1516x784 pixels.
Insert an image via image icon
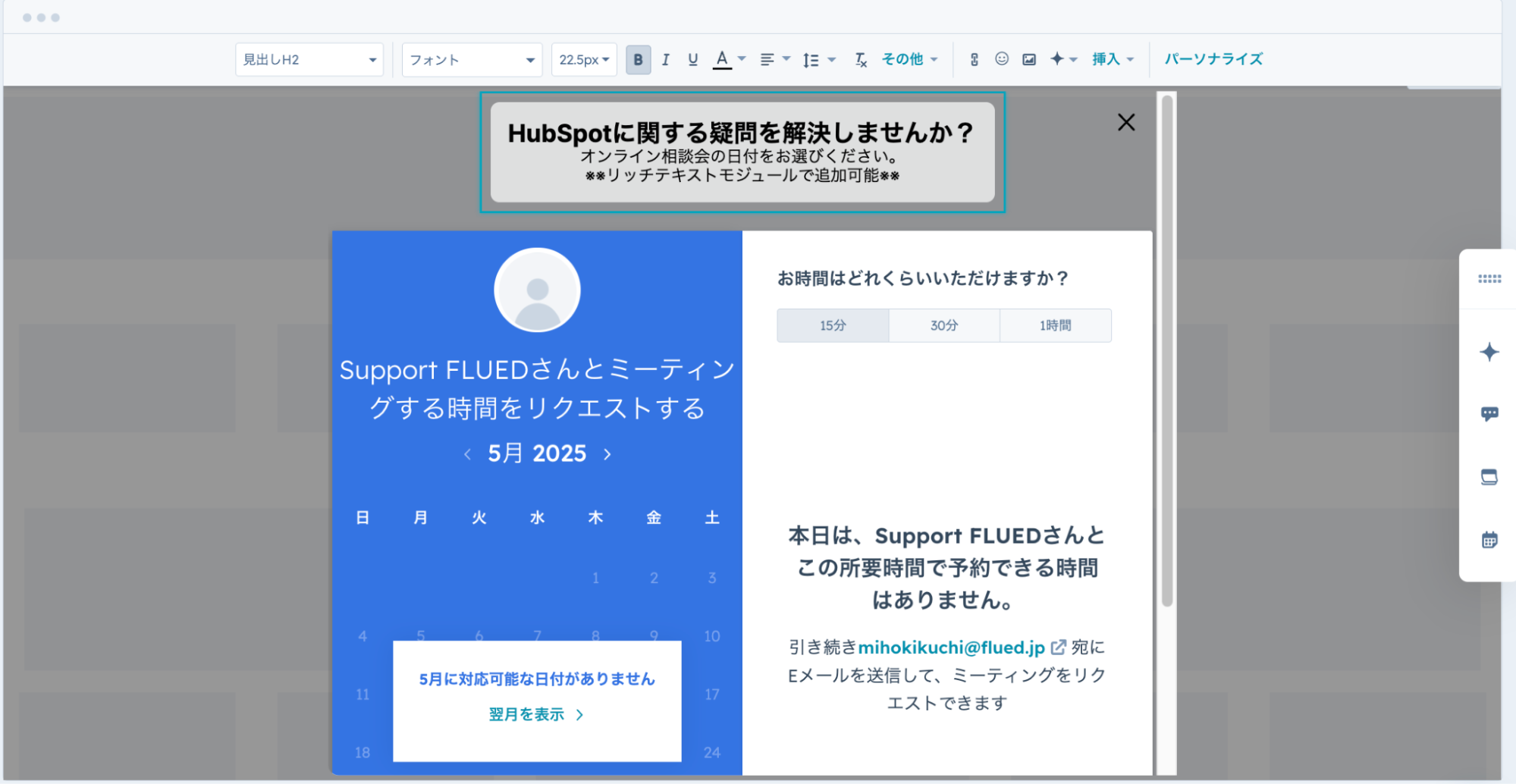[x=1029, y=59]
